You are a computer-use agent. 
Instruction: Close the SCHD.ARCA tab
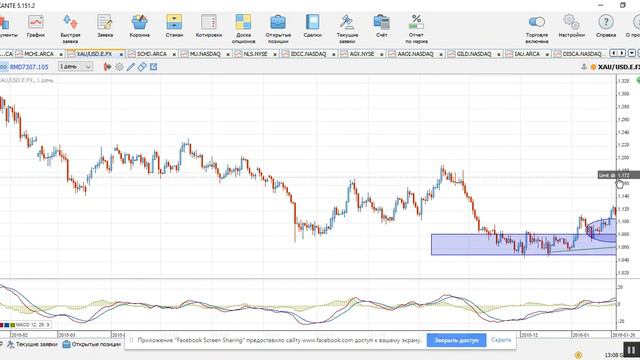[174, 54]
